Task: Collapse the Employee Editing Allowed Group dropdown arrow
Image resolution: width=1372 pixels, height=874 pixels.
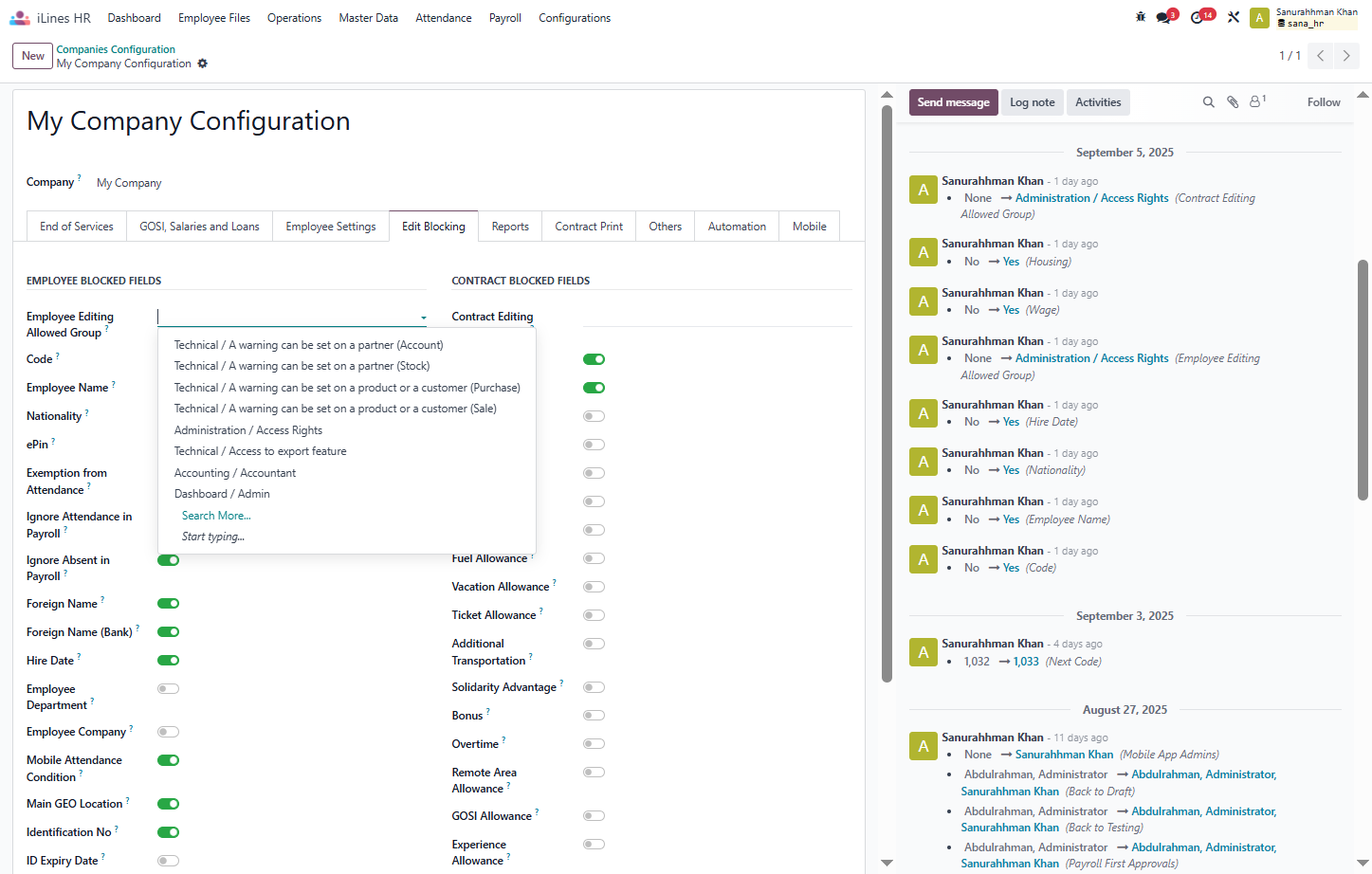Action: pos(423,318)
